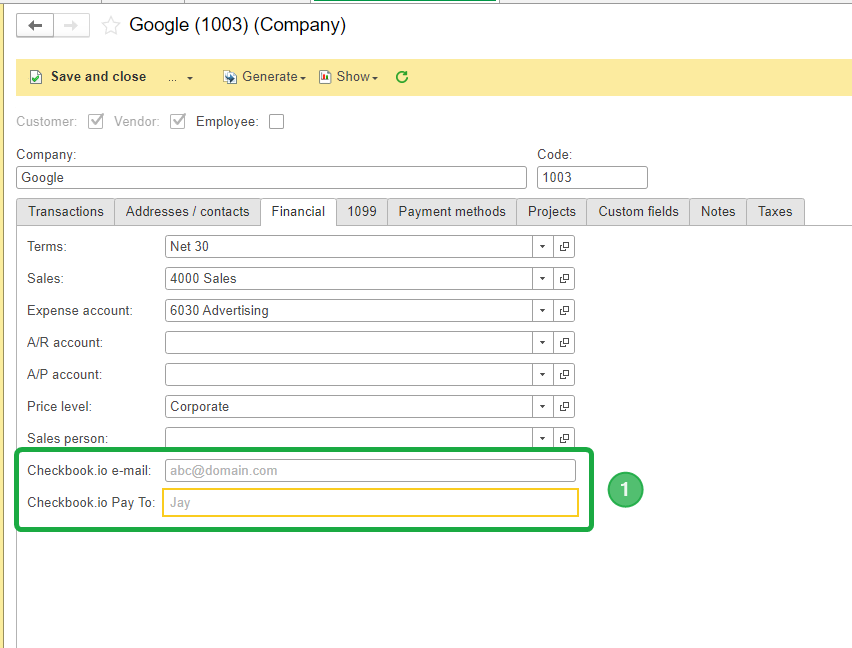Open the Payment methods tab
The width and height of the screenshot is (852, 648).
(x=452, y=211)
